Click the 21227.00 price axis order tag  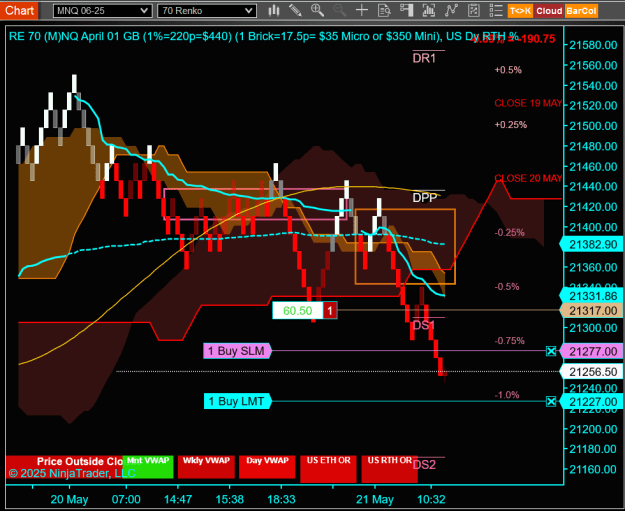coord(592,402)
